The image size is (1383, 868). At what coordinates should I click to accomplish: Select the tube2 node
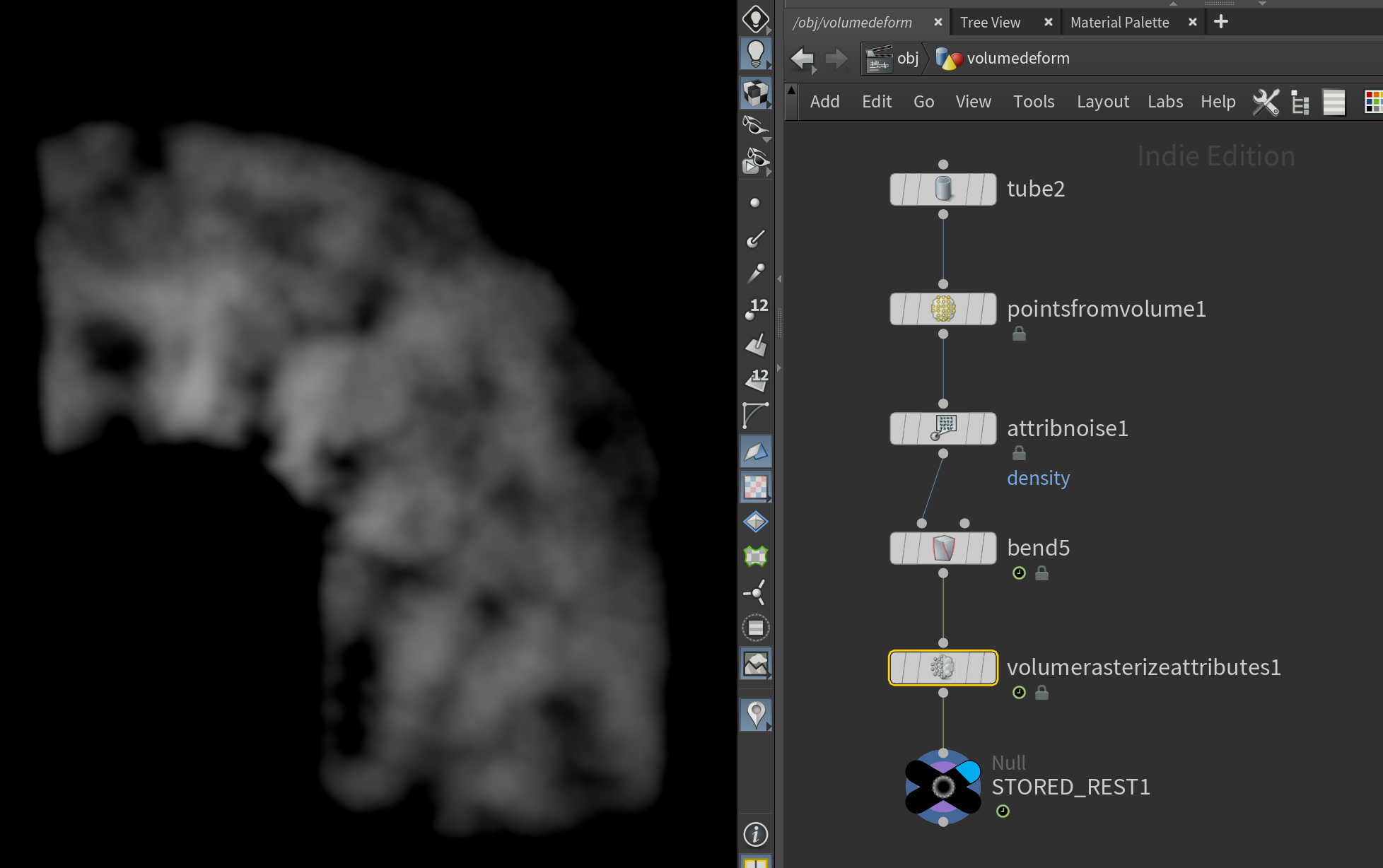(943, 189)
